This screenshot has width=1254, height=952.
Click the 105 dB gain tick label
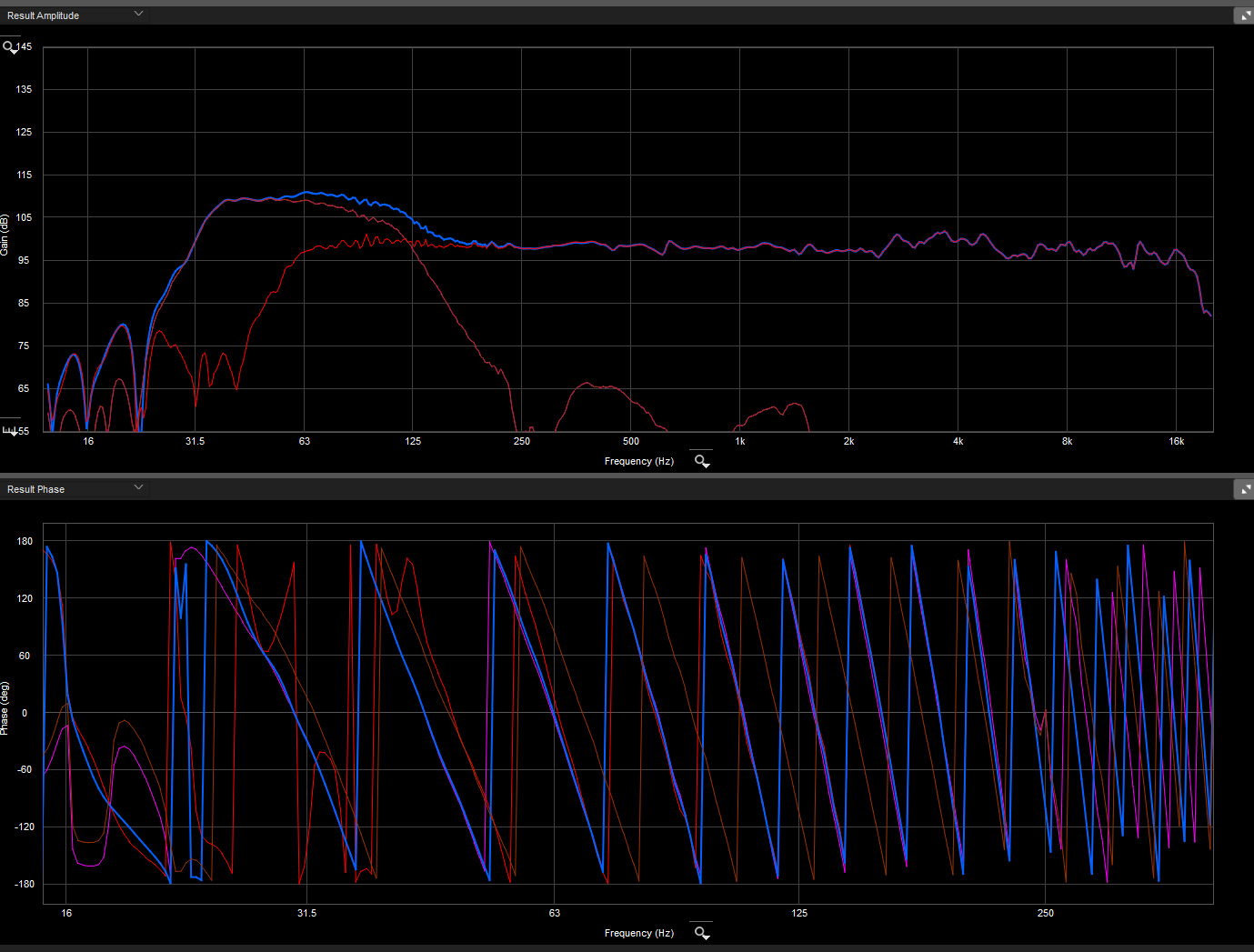(24, 217)
